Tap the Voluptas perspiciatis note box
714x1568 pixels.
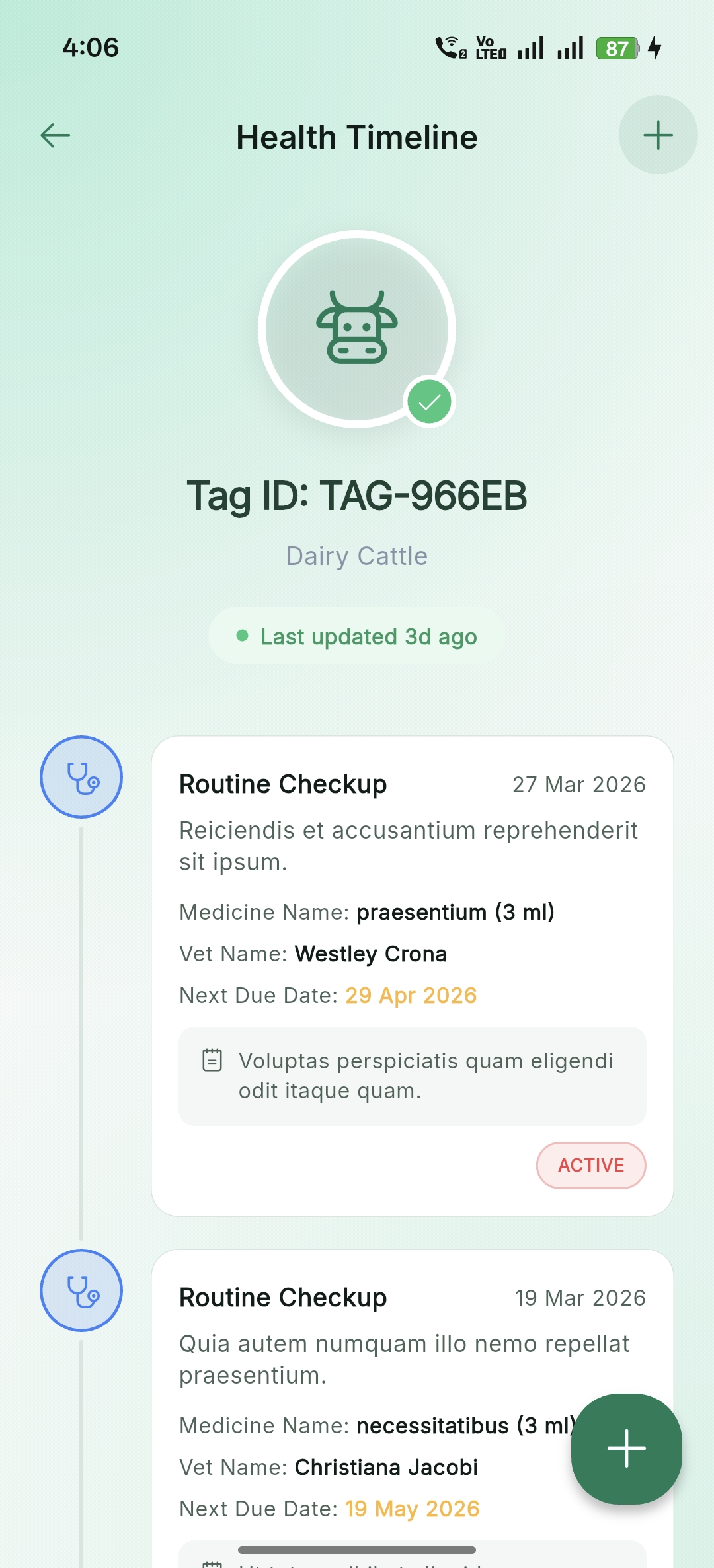(413, 1076)
